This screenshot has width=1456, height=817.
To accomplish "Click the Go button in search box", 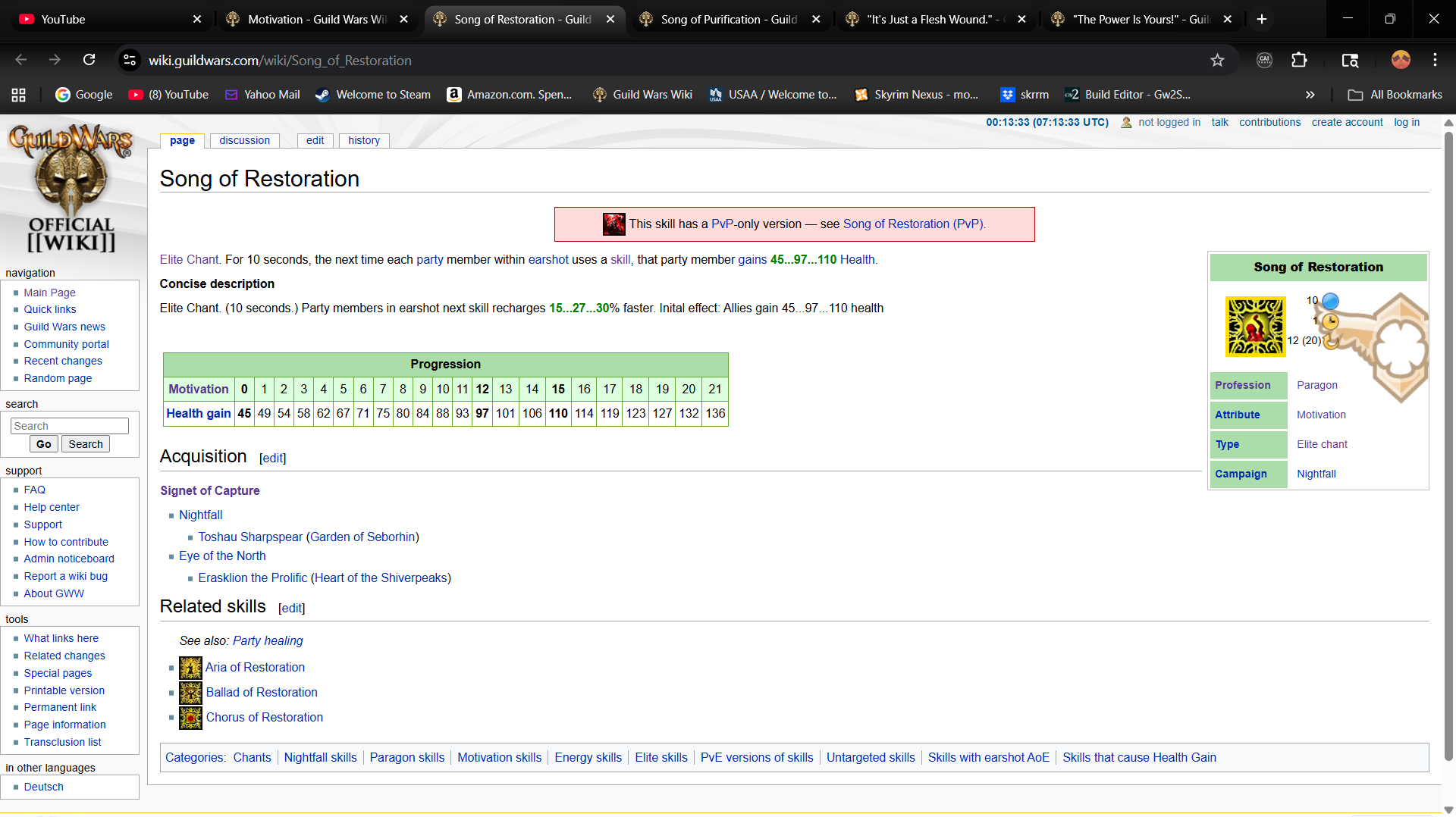I will [x=44, y=444].
